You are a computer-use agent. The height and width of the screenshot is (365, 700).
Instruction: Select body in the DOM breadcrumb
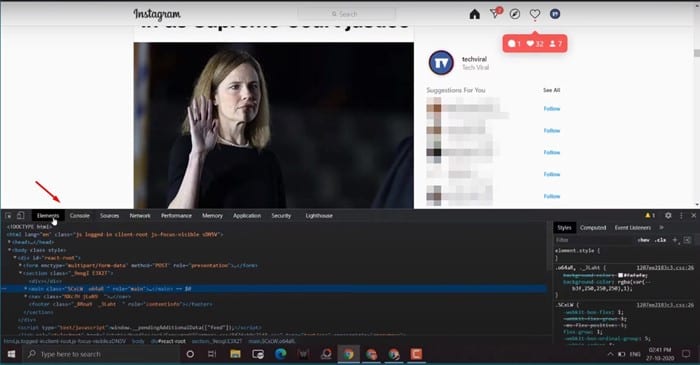tap(138, 341)
